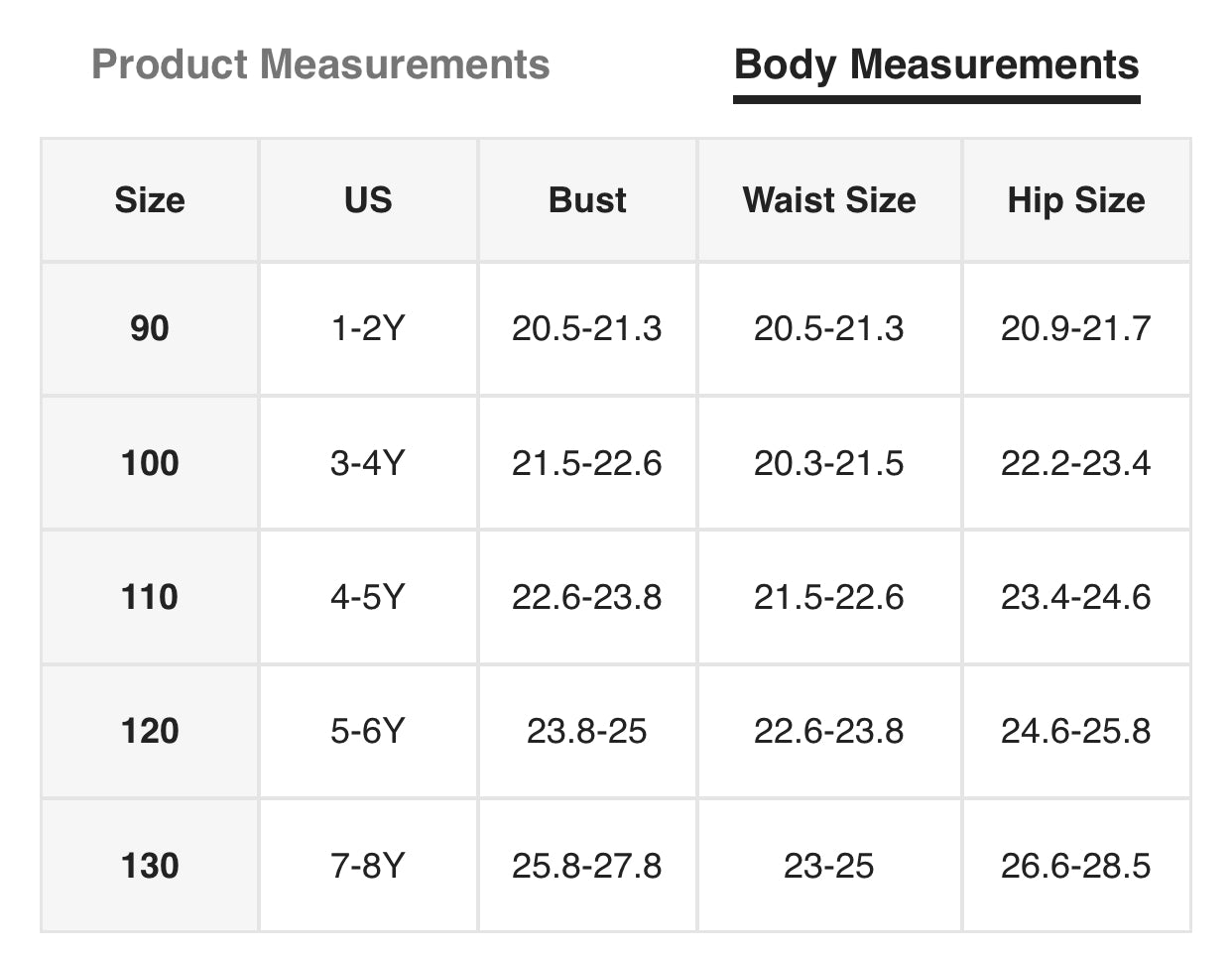Click the 1-2Y US age cell
Image resolution: width=1232 pixels, height=953 pixels.
tap(368, 328)
